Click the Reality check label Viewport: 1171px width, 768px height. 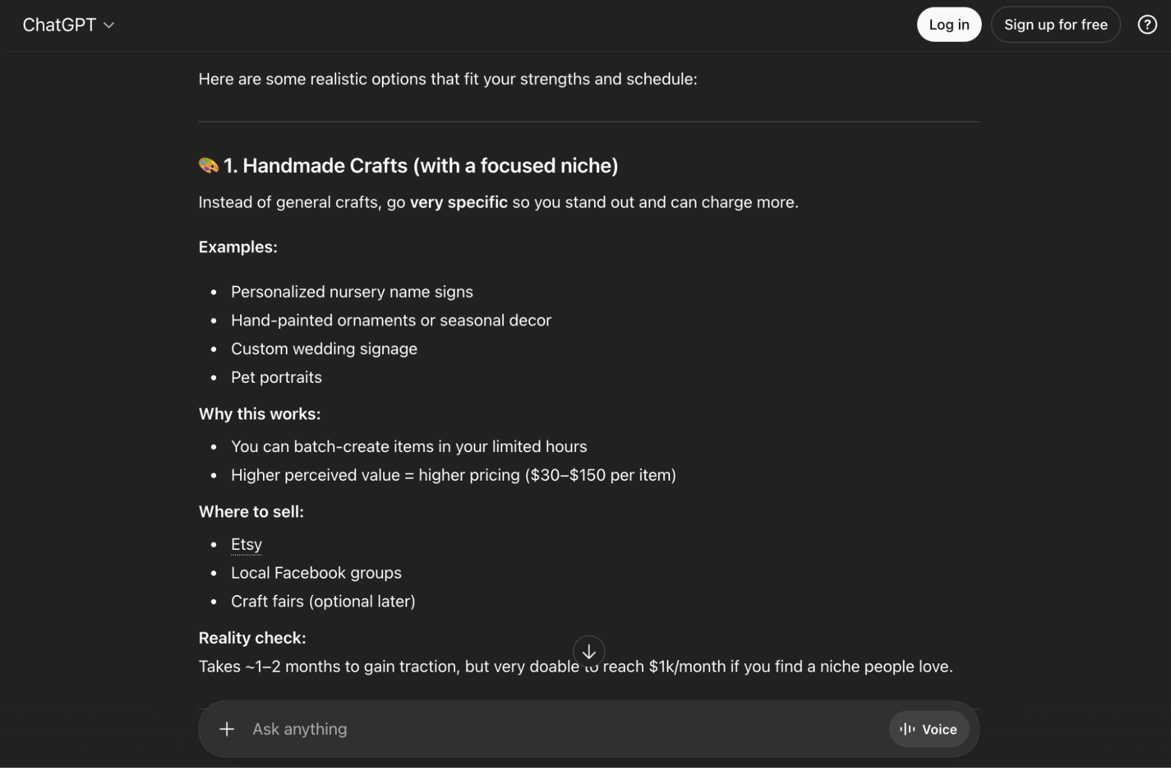click(x=252, y=638)
